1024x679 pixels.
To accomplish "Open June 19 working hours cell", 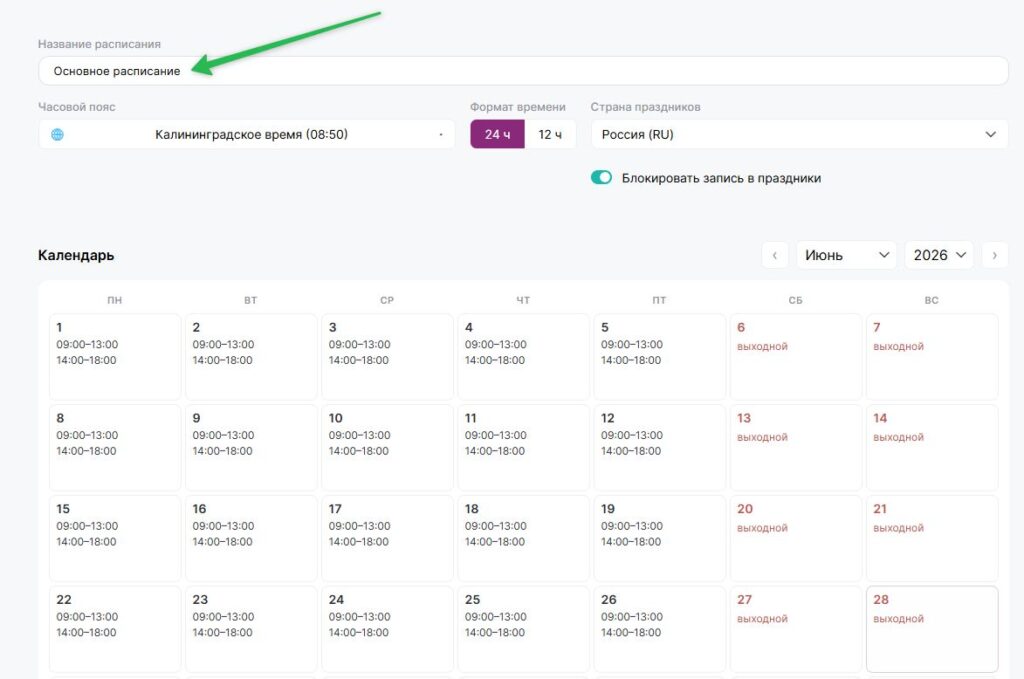I will (x=660, y=538).
